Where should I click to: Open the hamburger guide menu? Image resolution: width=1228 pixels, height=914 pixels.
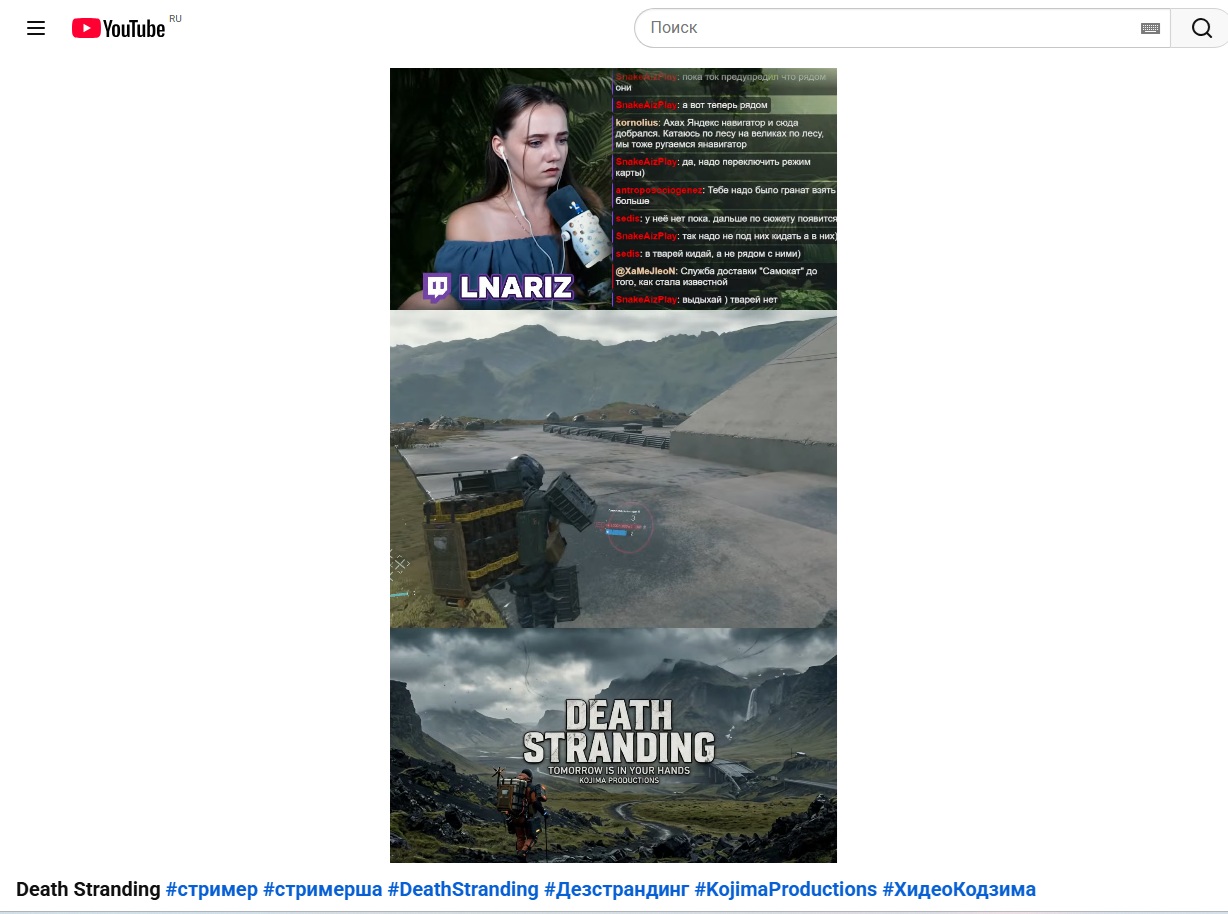[36, 28]
